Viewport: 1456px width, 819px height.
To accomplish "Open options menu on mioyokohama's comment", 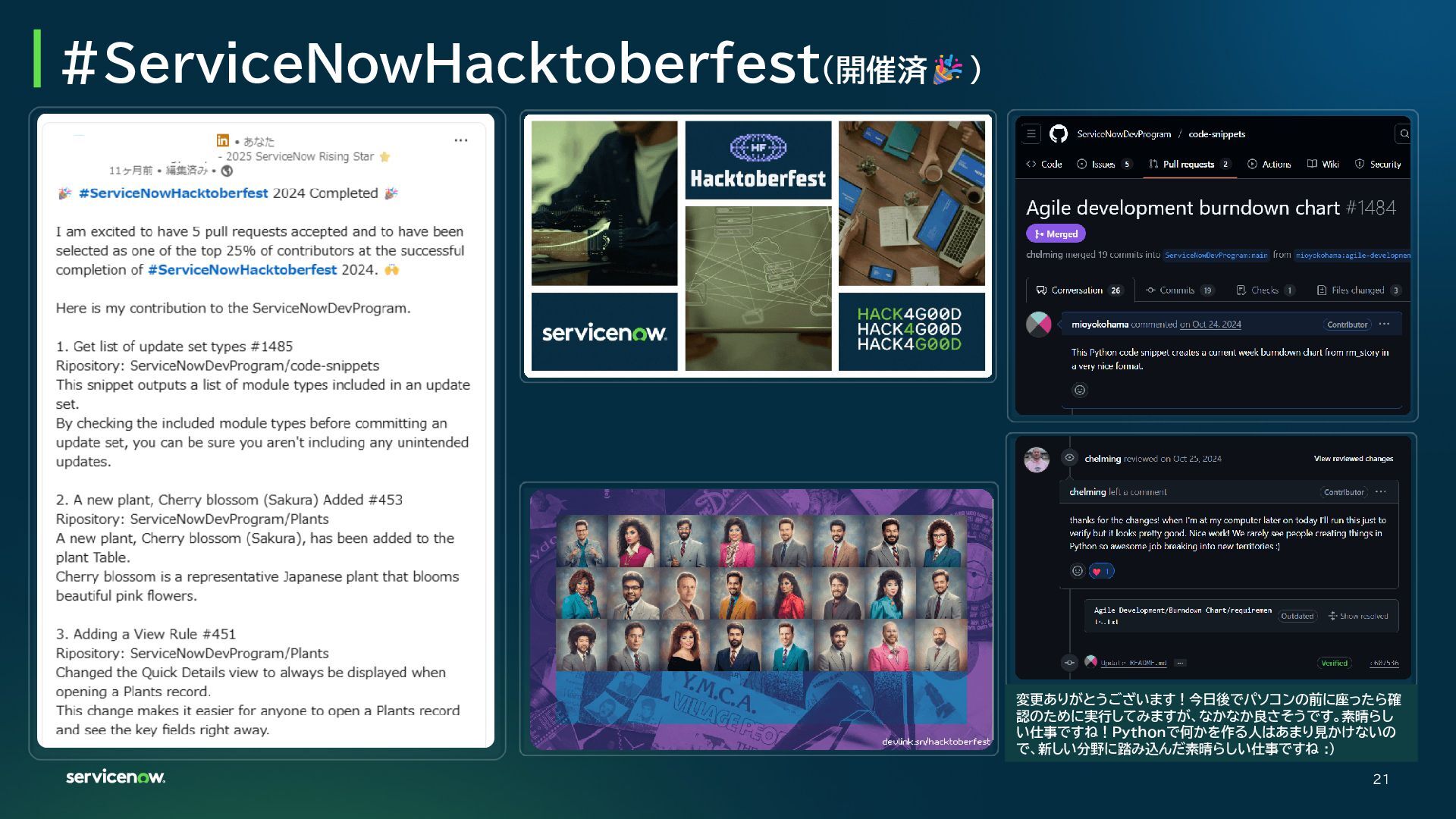I will point(1385,324).
